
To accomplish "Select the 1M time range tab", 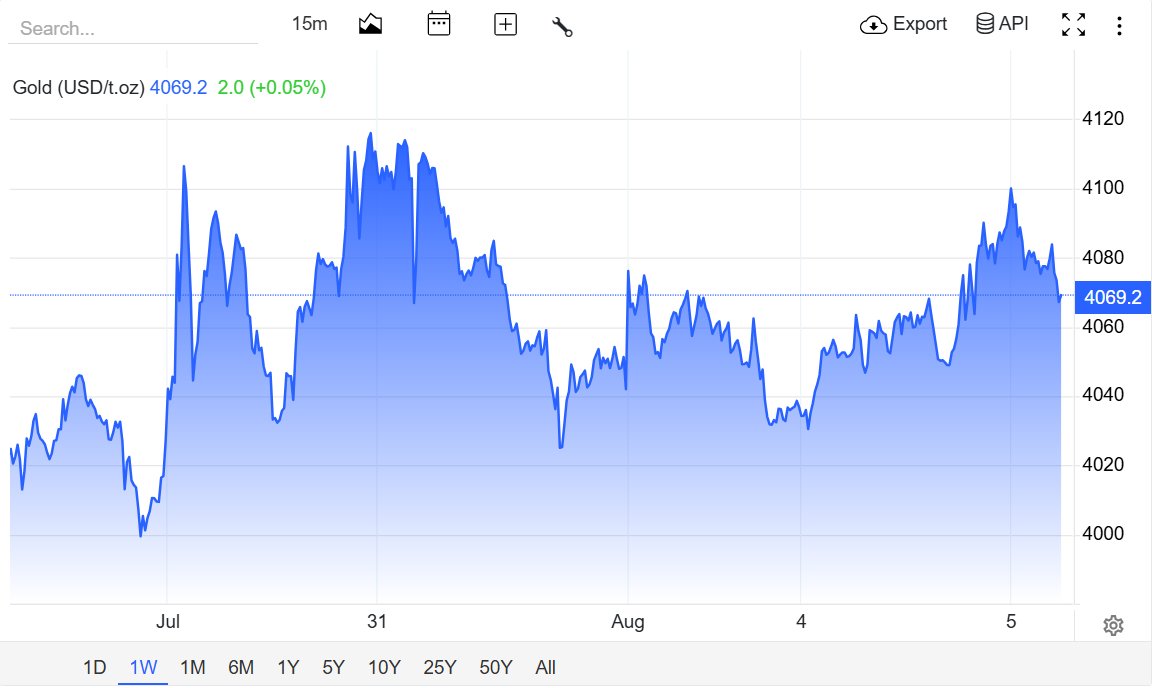I will coord(192,667).
